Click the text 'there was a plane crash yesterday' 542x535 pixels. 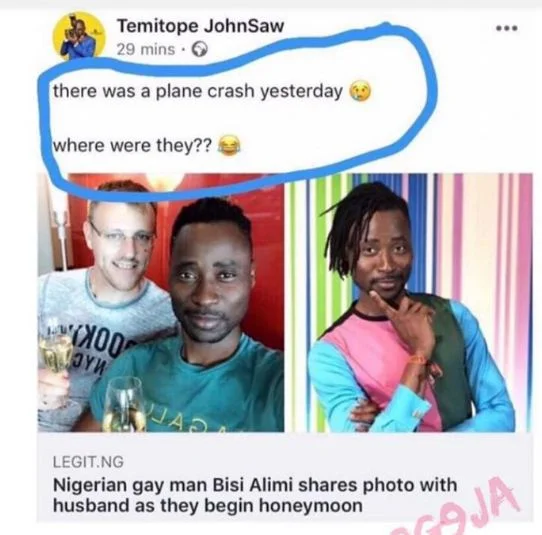(x=198, y=91)
